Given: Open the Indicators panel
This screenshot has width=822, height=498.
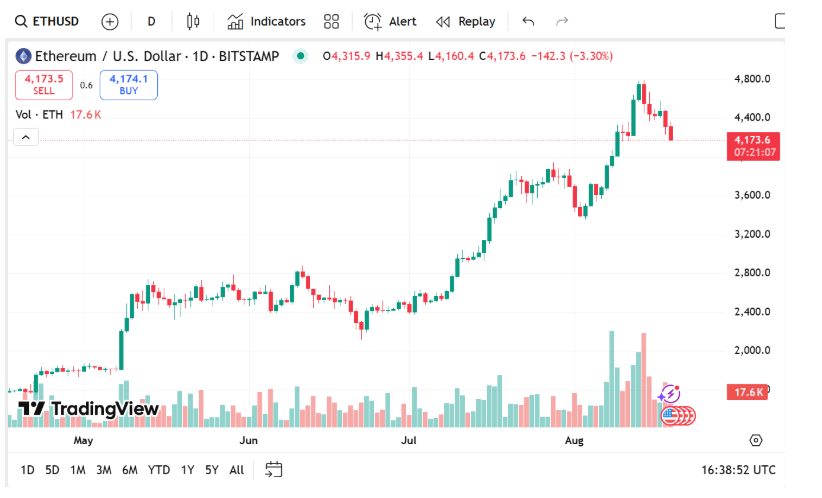Looking at the screenshot, I should [266, 21].
